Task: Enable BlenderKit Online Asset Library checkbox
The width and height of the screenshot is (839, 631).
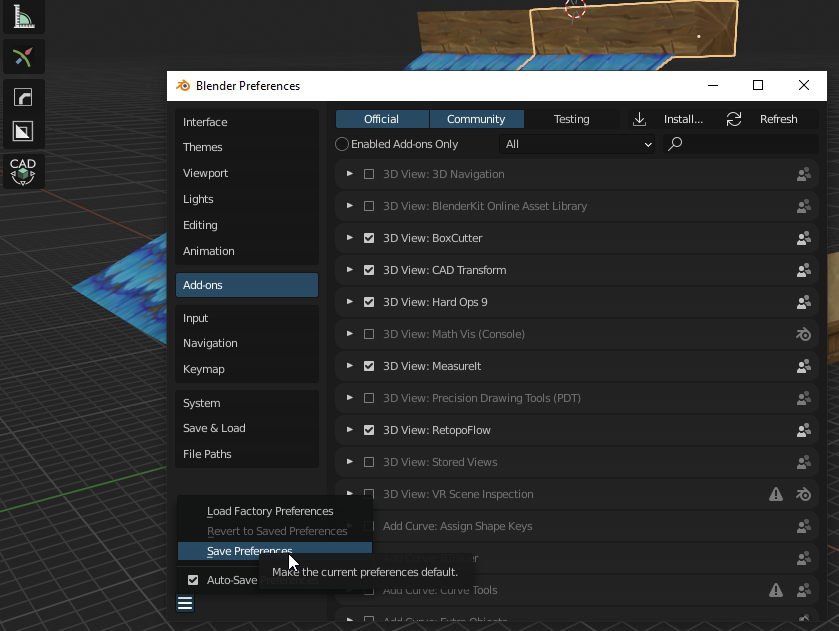Action: 369,207
